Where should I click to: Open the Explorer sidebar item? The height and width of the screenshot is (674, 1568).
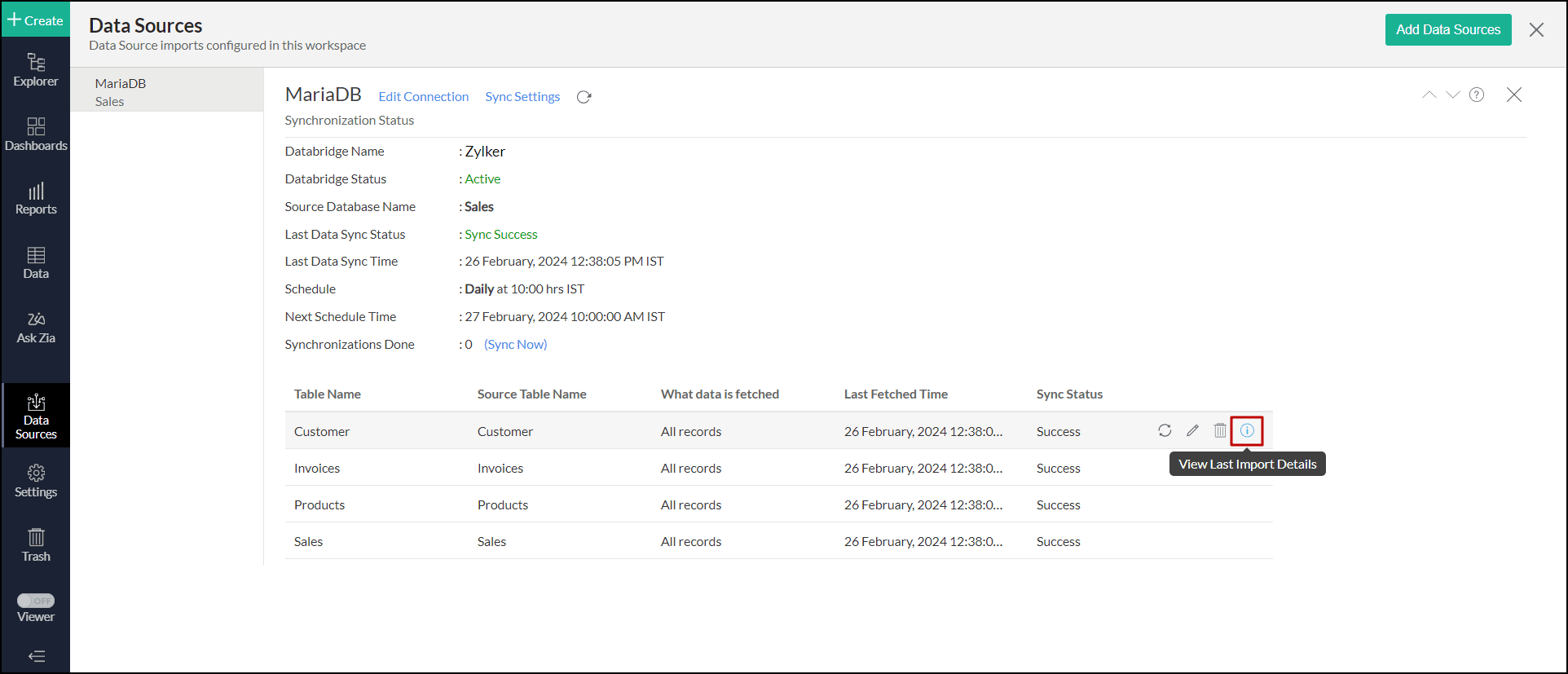point(36,70)
